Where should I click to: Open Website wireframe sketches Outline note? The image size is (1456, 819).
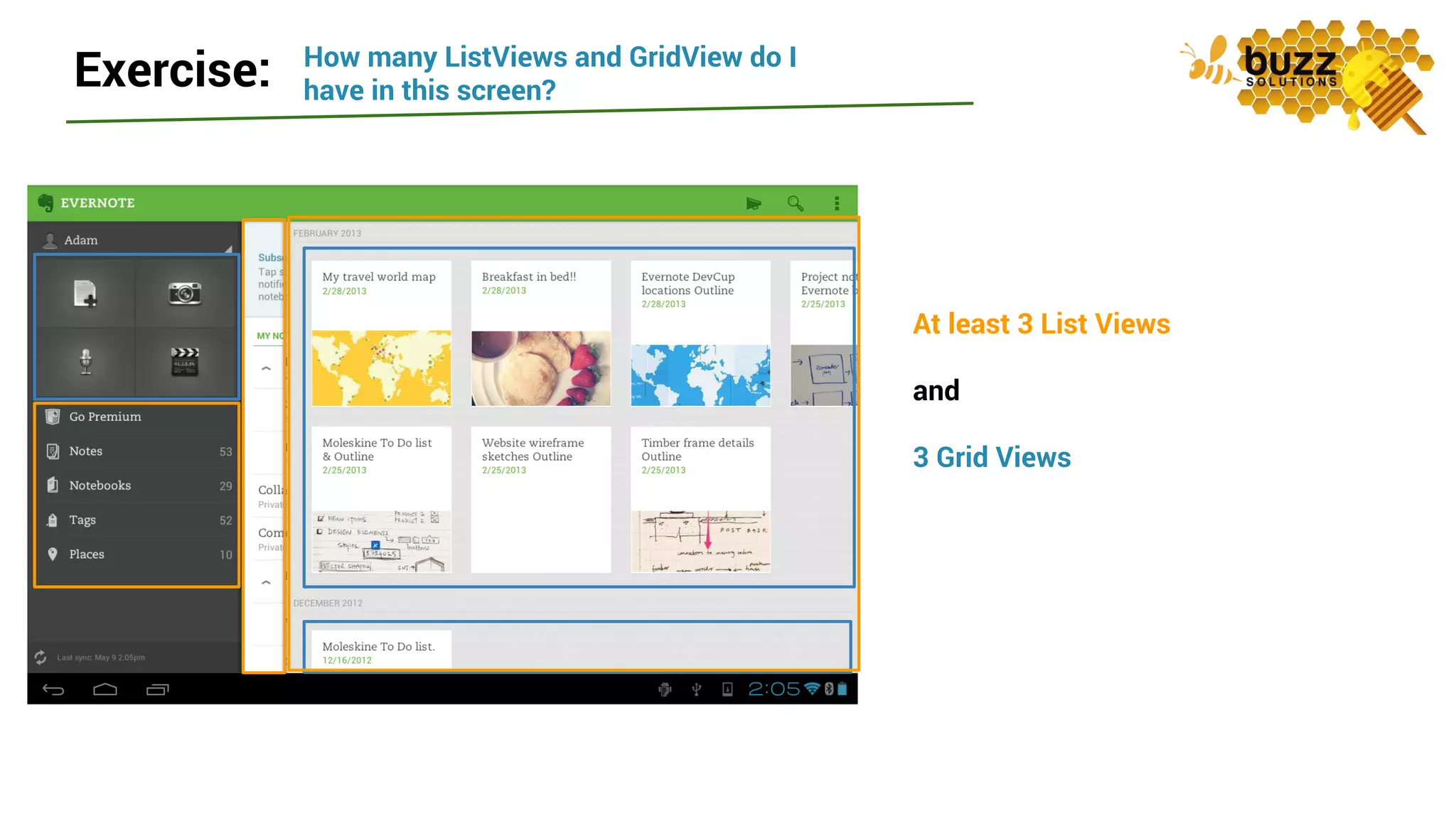[541, 500]
